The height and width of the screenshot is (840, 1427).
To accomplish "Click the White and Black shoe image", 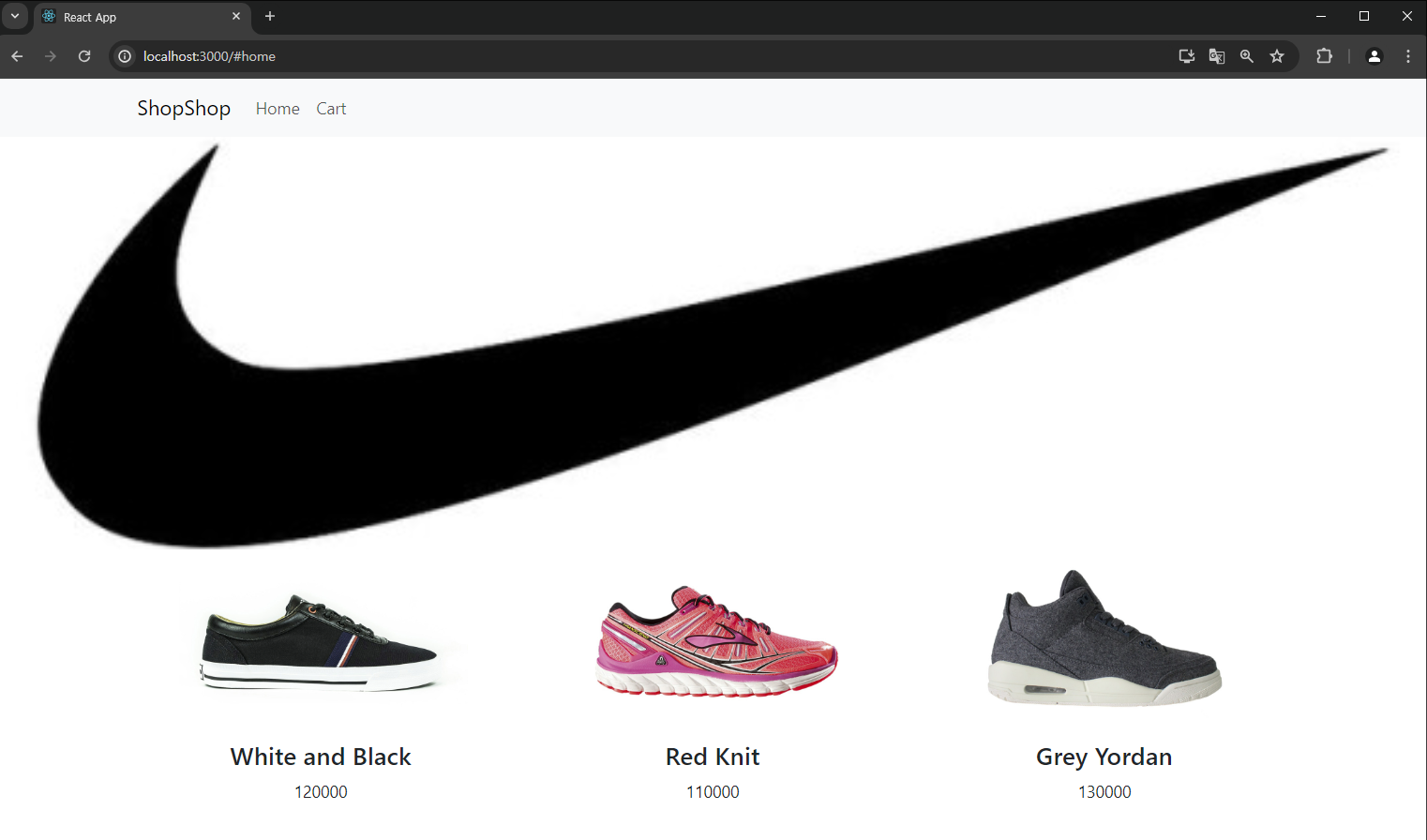I will (321, 642).
